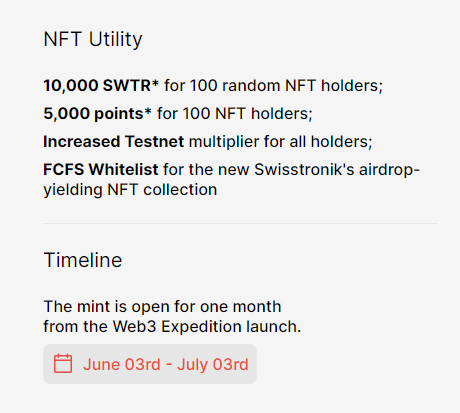Click the bold 5,000 points* text

click(x=97, y=114)
